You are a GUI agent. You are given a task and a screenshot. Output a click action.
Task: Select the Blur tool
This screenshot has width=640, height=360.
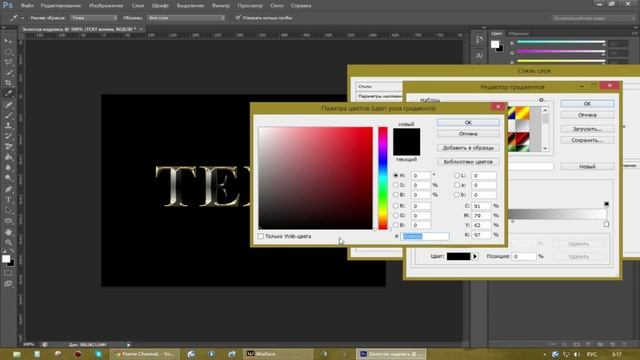(8, 167)
